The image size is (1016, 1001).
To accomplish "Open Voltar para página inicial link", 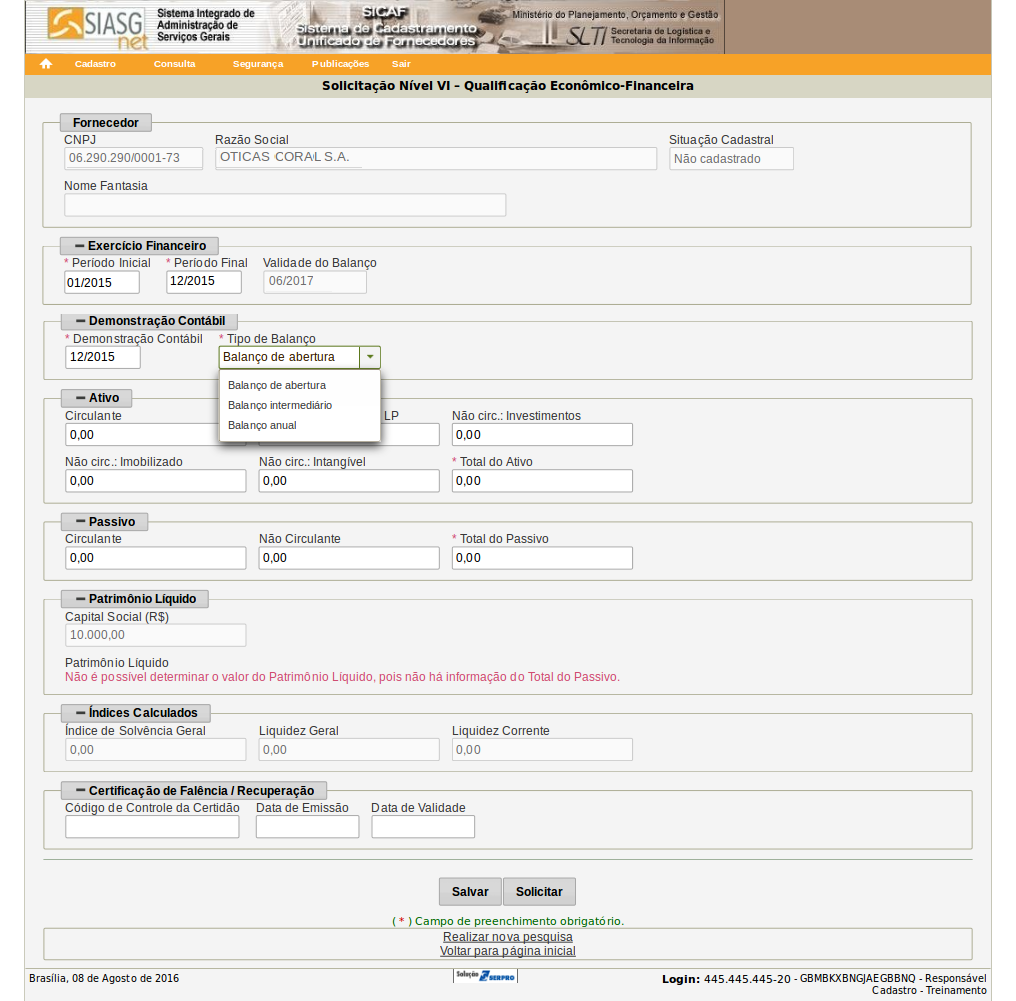I will tap(507, 951).
